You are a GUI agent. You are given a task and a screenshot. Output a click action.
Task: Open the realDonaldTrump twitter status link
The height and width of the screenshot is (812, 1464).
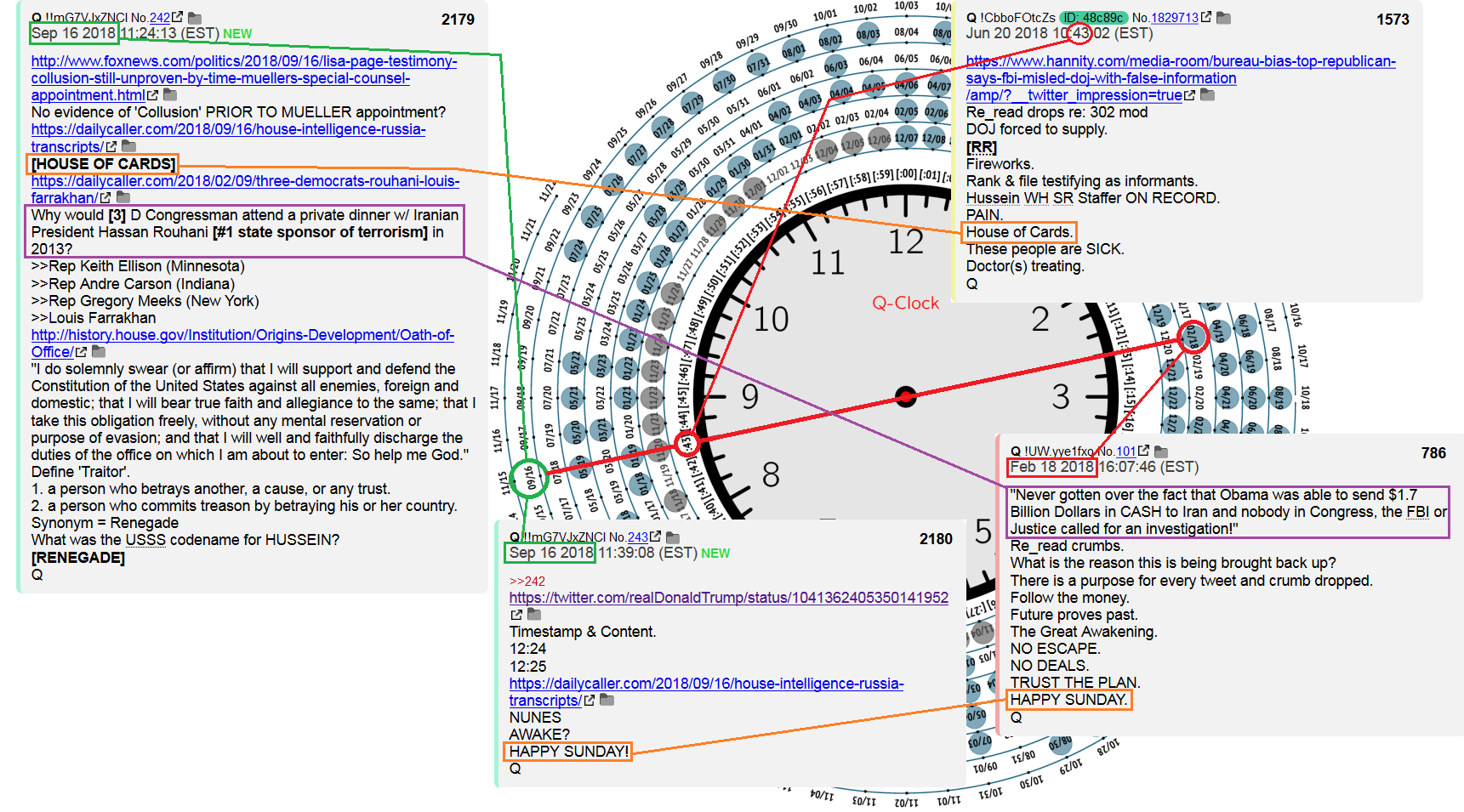729,598
